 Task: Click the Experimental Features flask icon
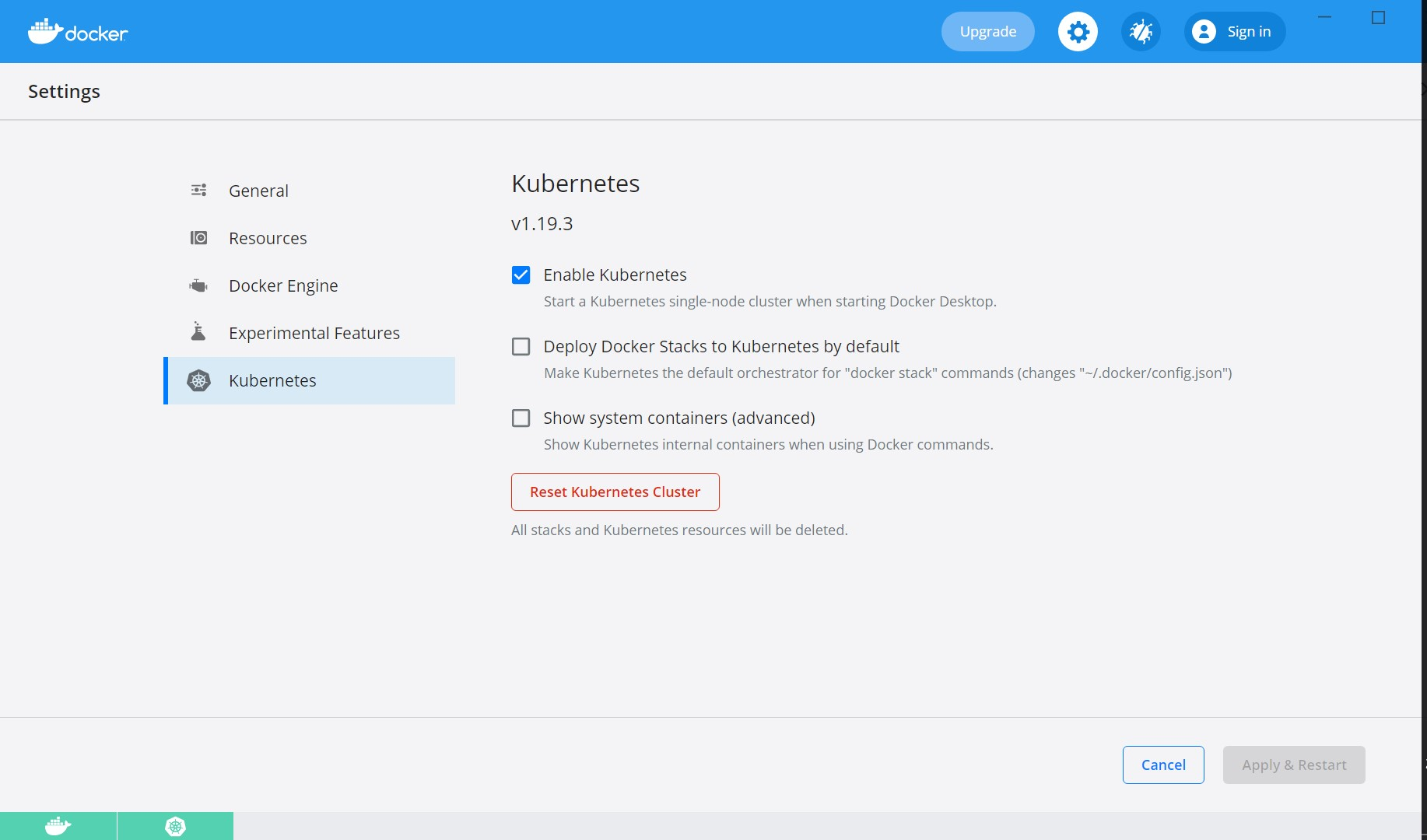click(198, 332)
